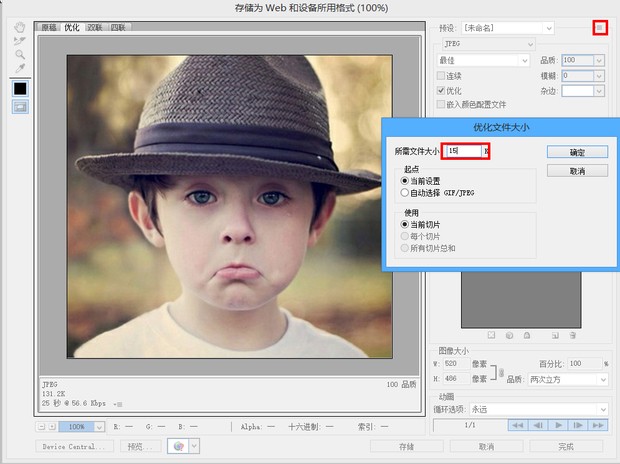This screenshot has height=464, width=620.
Task: Go to next animation frame
Action: [578, 425]
